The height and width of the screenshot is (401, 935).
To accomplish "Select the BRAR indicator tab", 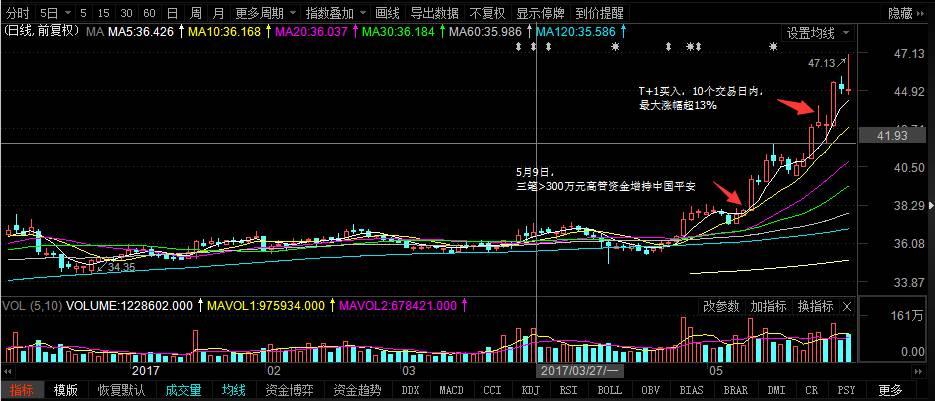I will [735, 390].
